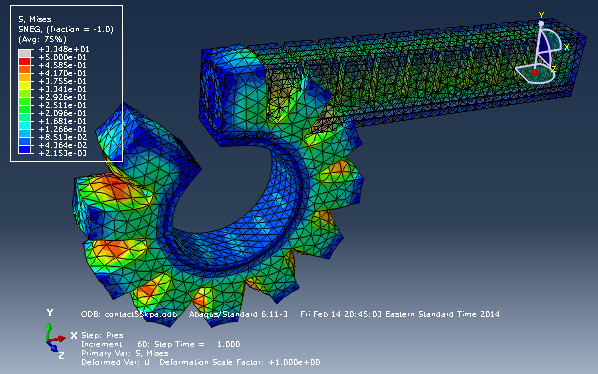Screen dimensions: 598x374
Task: Click the legend value +4.170e-01
Action: (x=63, y=73)
